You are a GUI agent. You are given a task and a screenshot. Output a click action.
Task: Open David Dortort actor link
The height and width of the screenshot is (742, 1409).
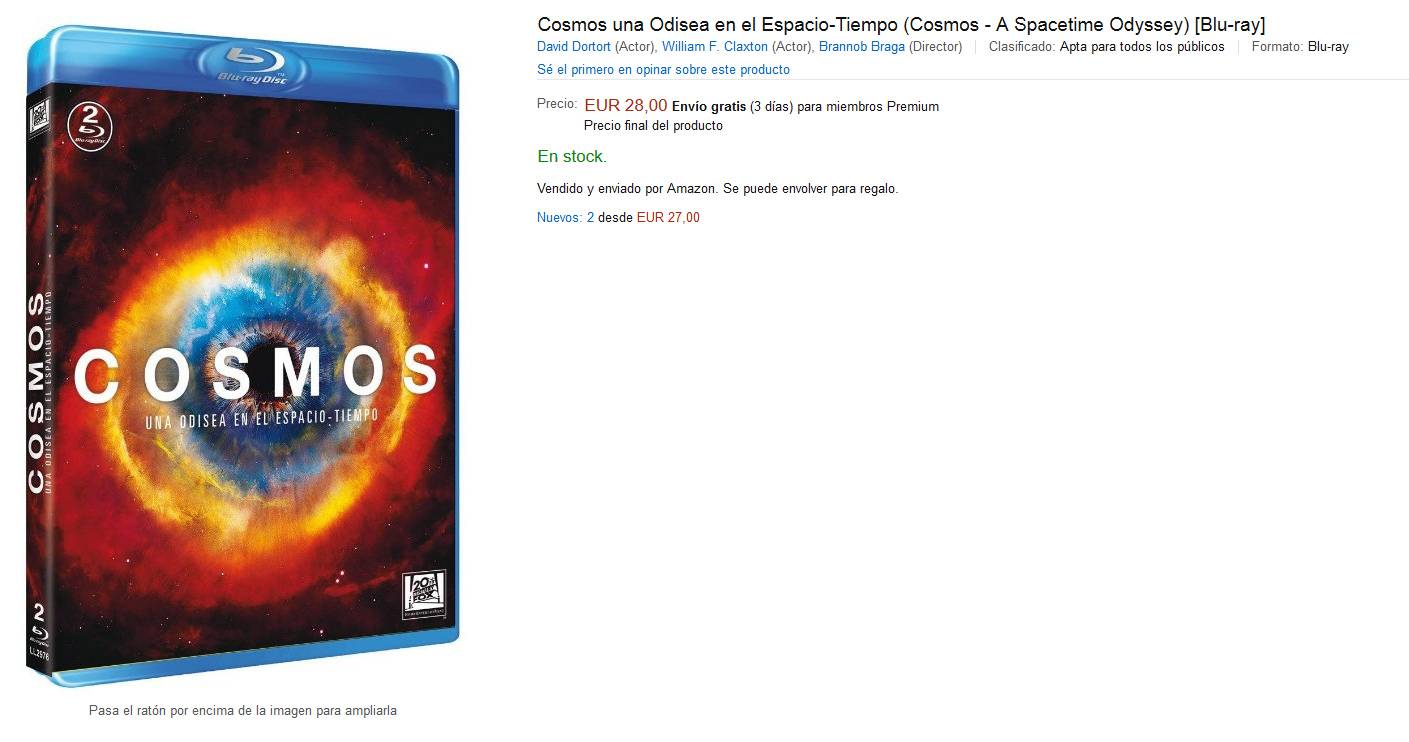(574, 47)
